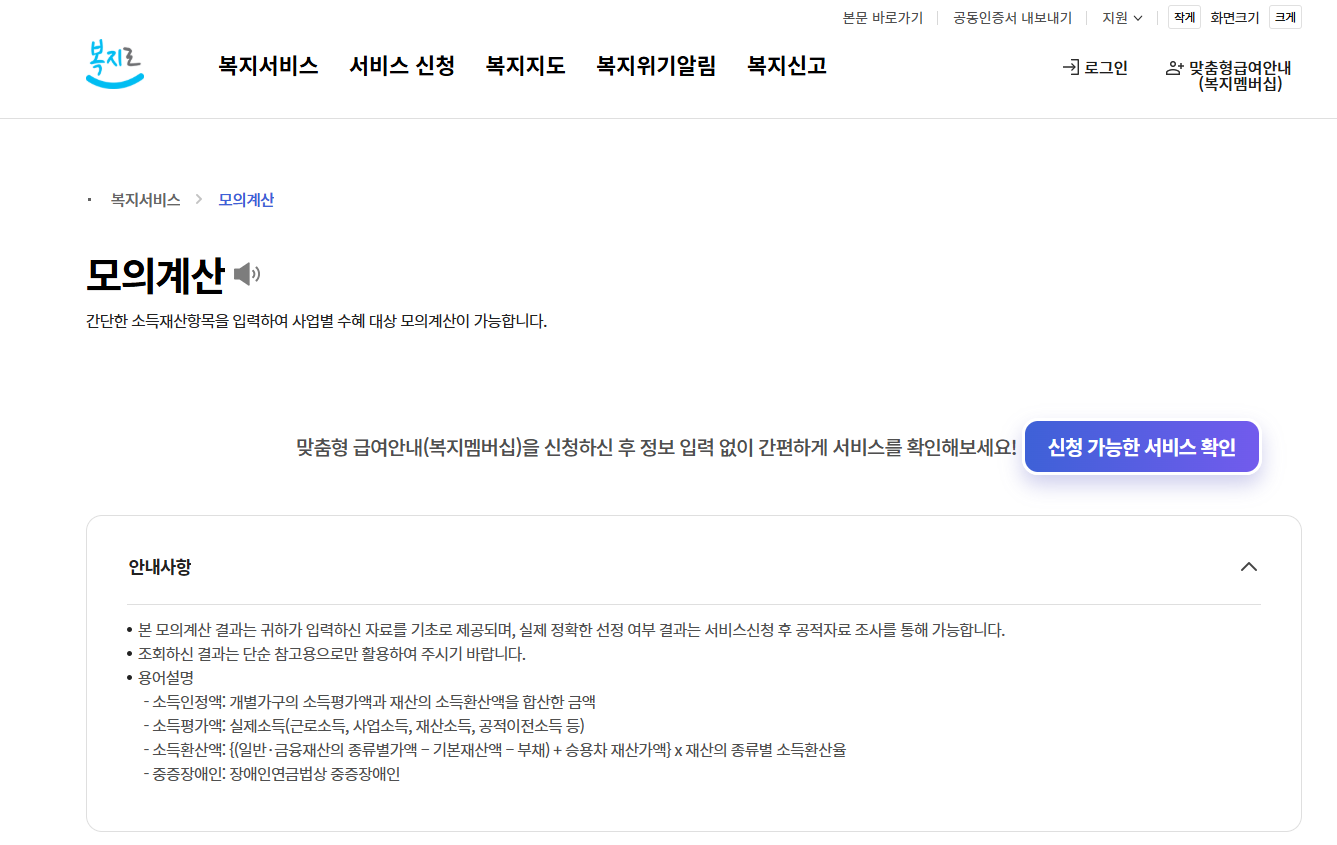Image resolution: width=1337 pixels, height=845 pixels.
Task: Click the 화면크기 button
Action: click(x=1236, y=17)
